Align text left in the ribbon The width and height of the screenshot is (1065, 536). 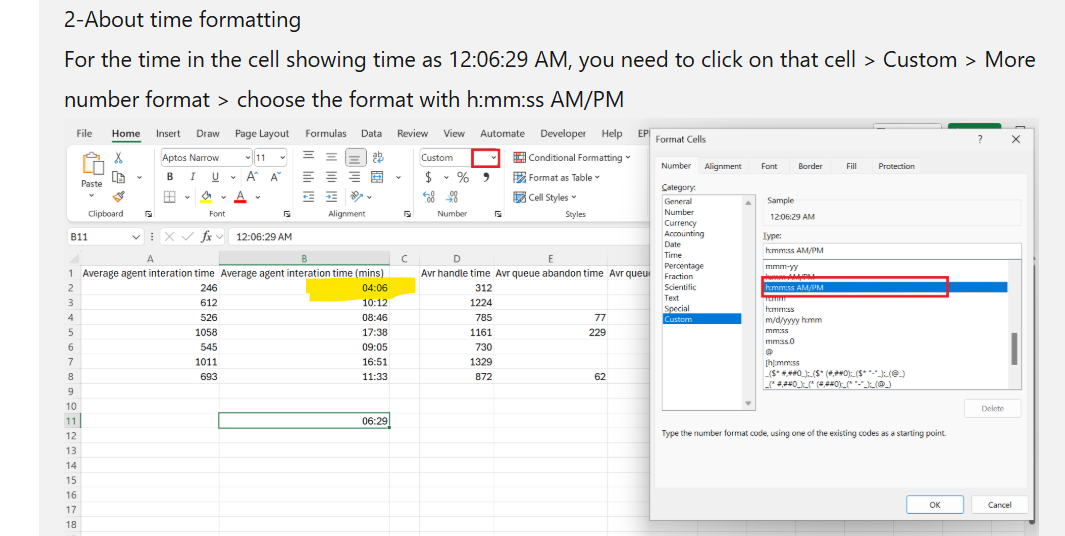tap(308, 177)
